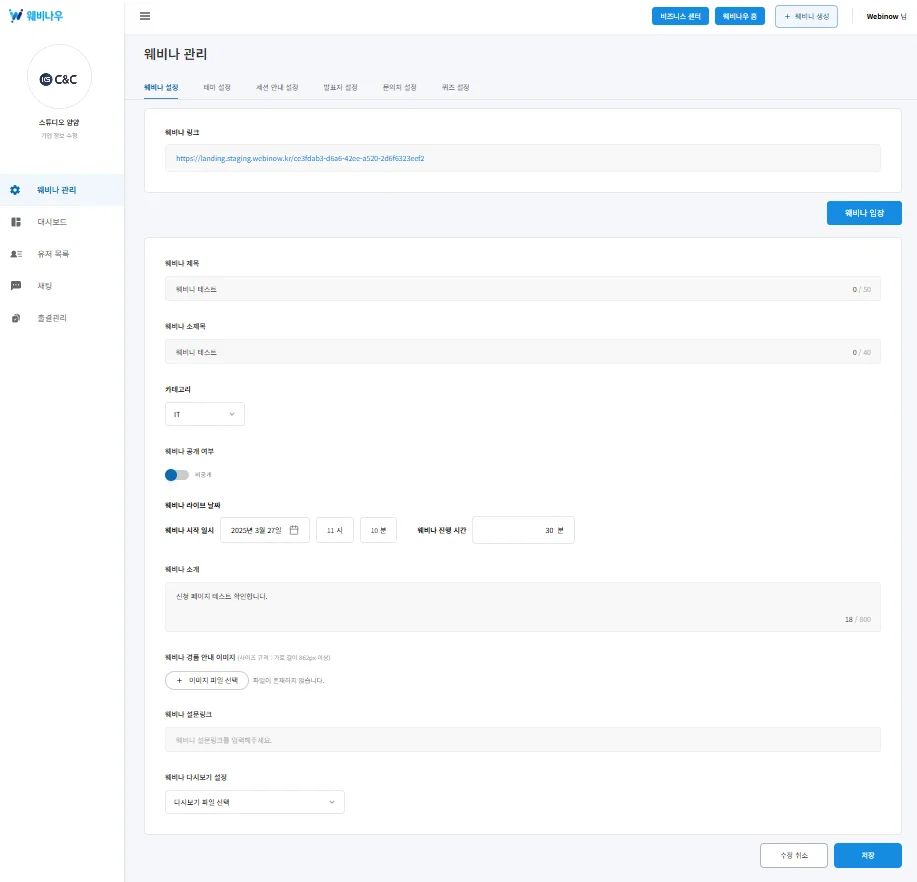
Task: Click the 웨비나 설문링크 input field
Action: 522,740
